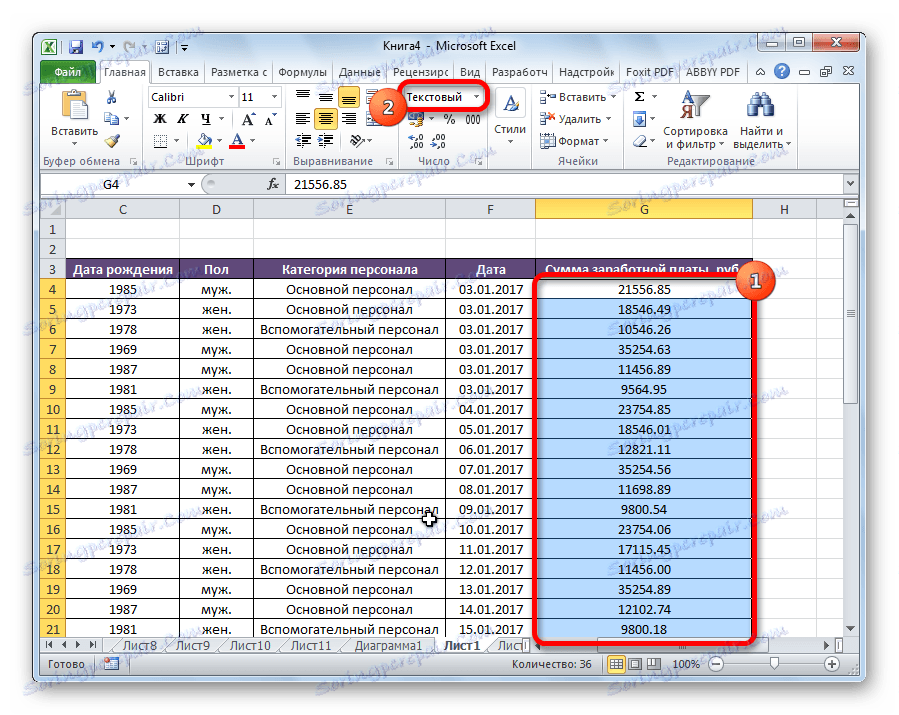This screenshot has width=899, height=715.
Task: Open the Лист11 sheet tab
Action: click(x=309, y=646)
